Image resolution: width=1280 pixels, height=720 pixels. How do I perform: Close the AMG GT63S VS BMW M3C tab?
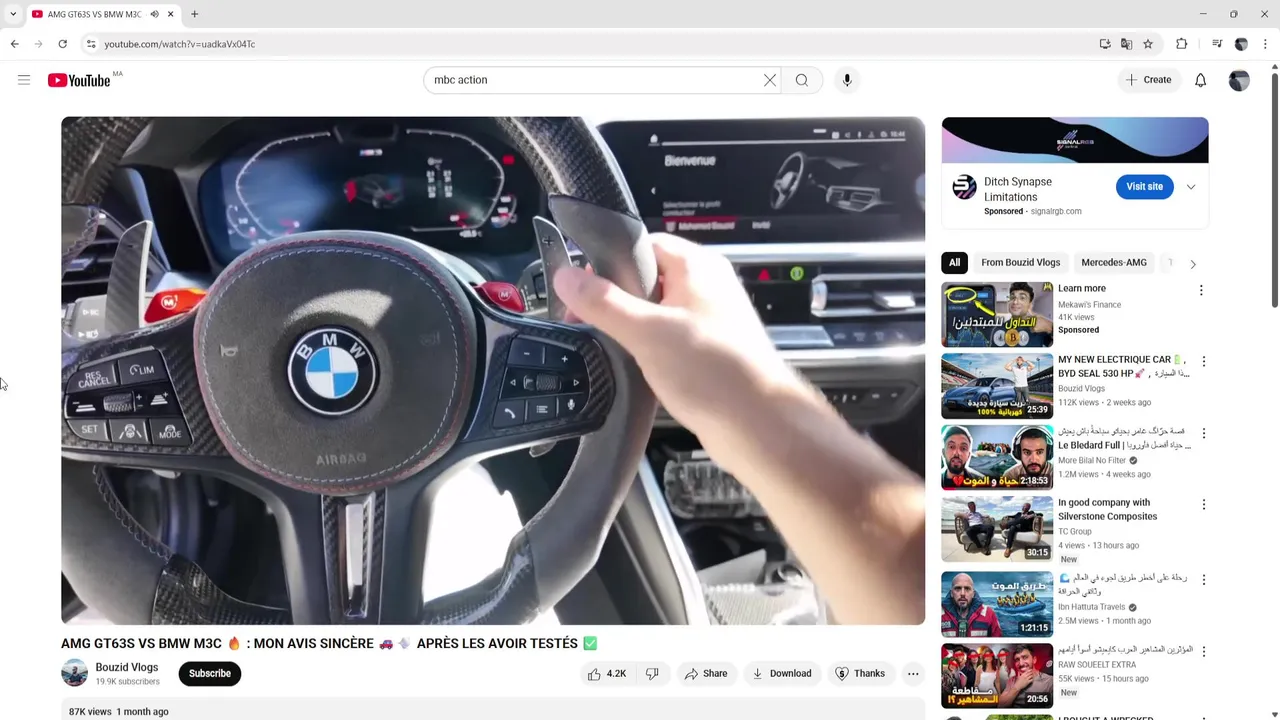coord(170,14)
